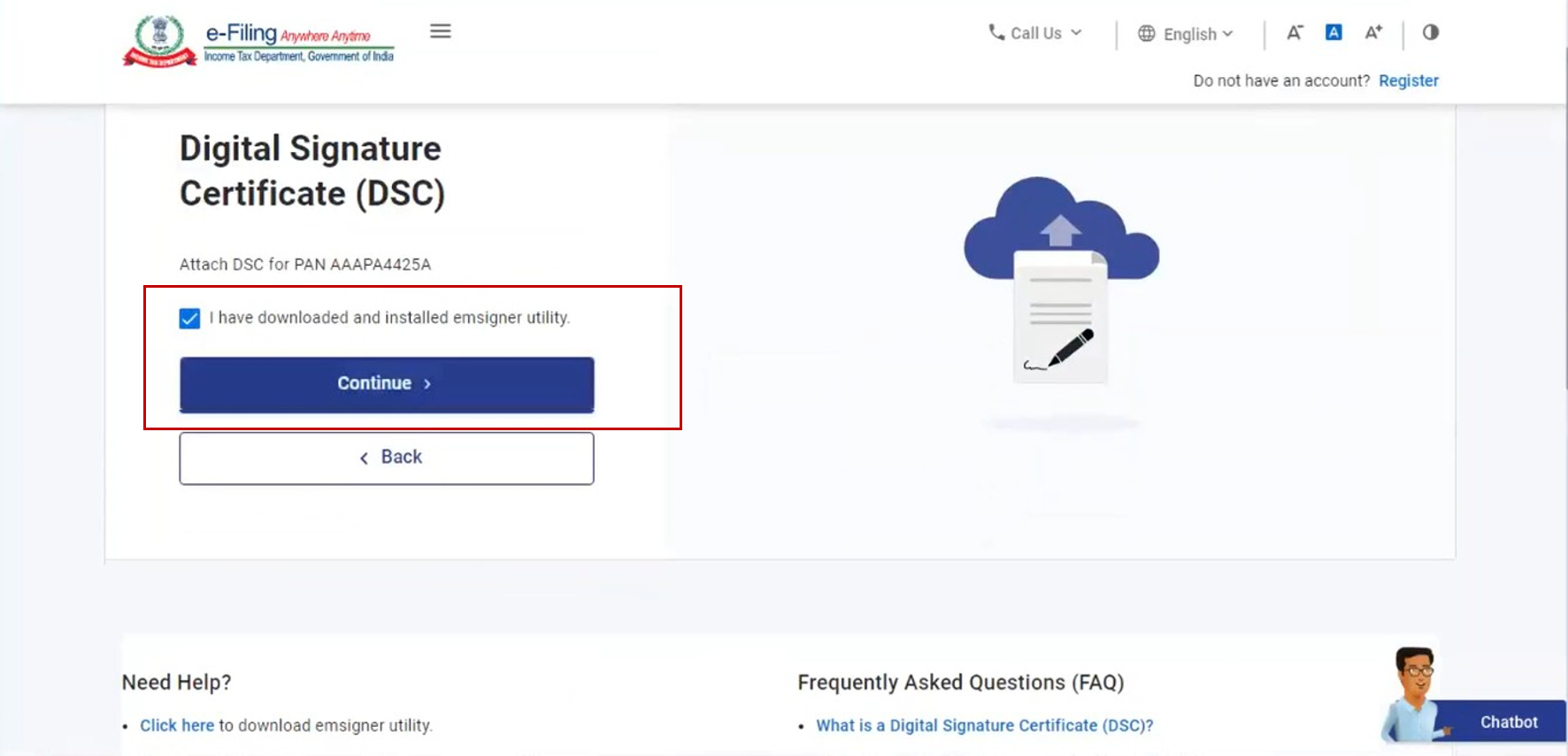Reset to default font size icon
The width and height of the screenshot is (1568, 756).
pyautogui.click(x=1334, y=33)
